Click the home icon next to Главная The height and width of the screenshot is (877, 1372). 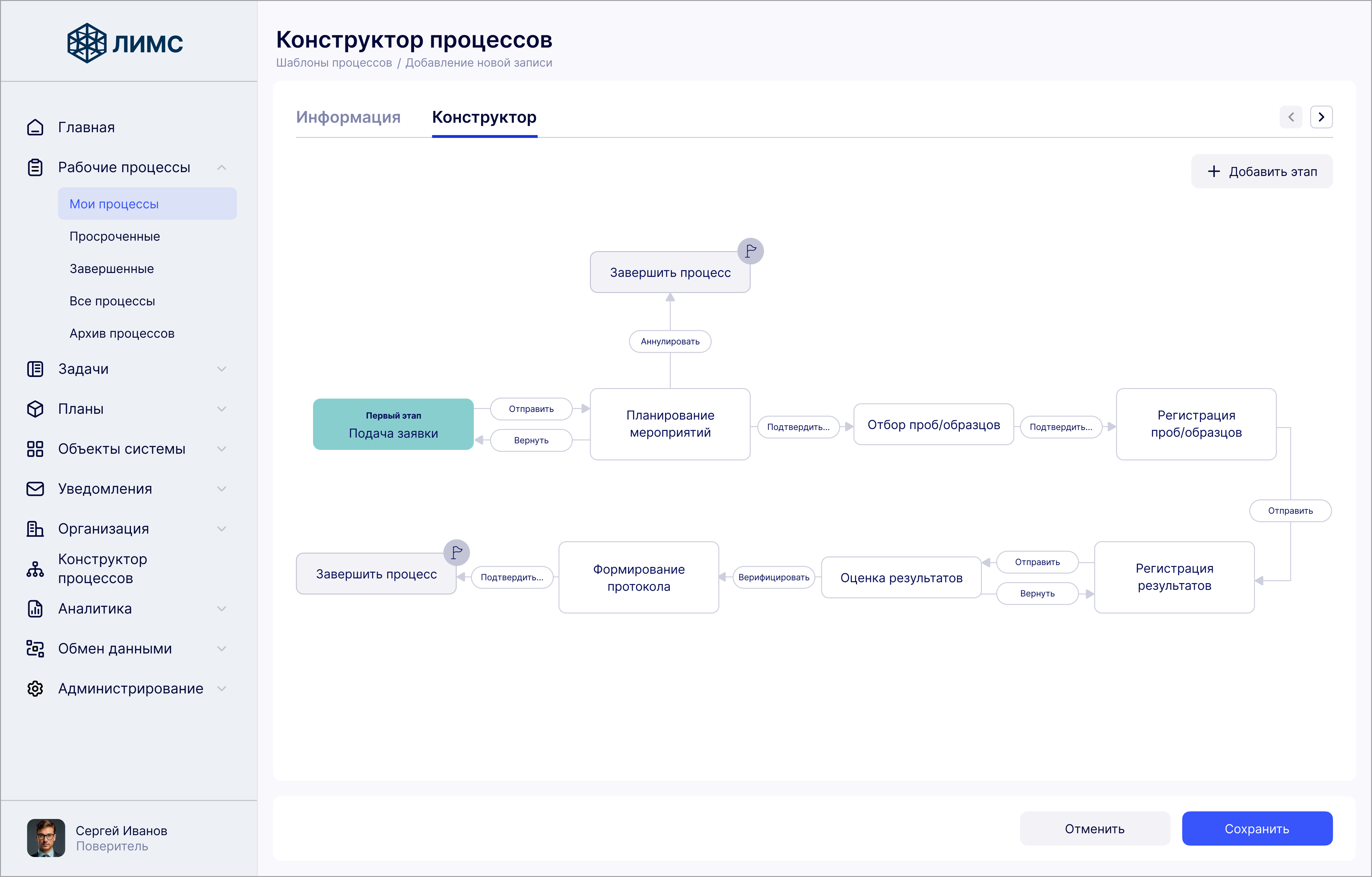click(x=35, y=127)
